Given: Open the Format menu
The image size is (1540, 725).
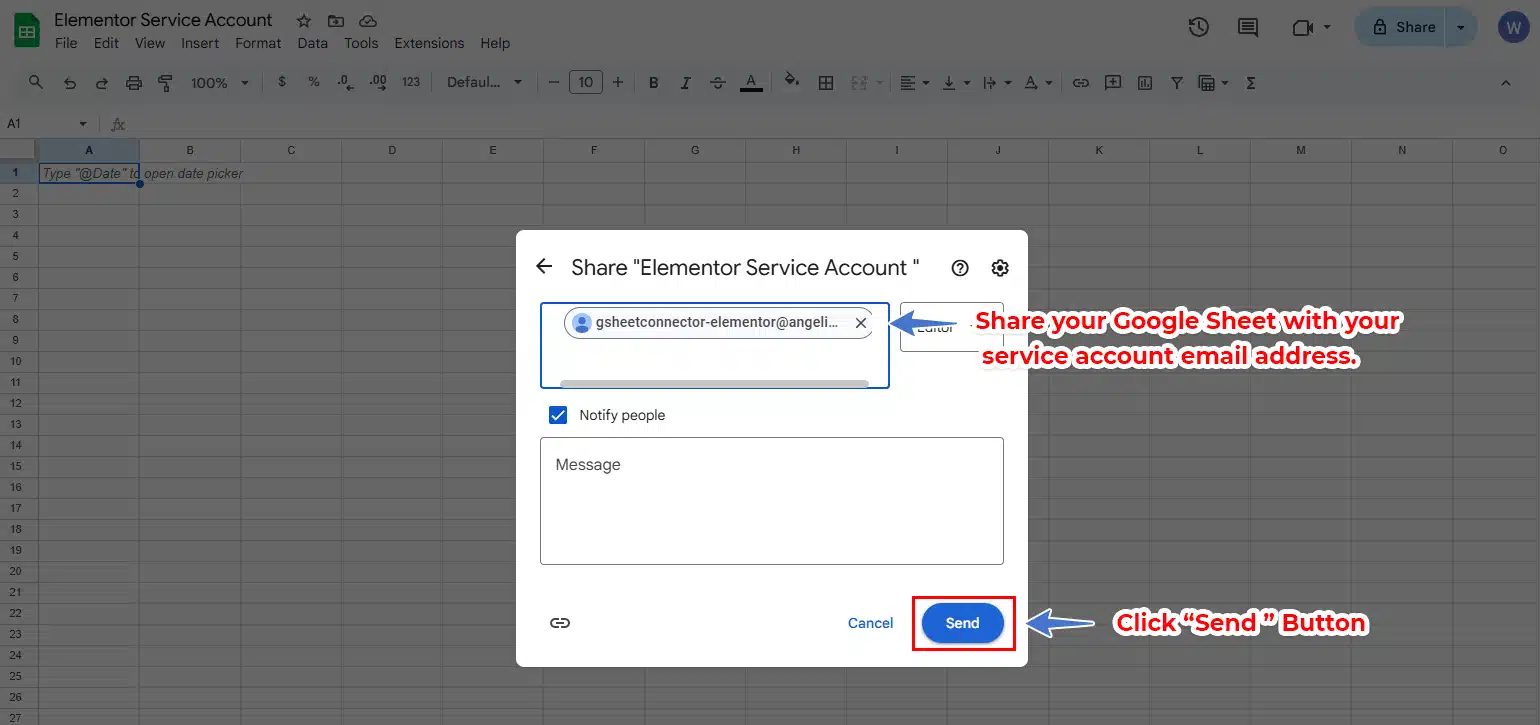Looking at the screenshot, I should pyautogui.click(x=258, y=43).
